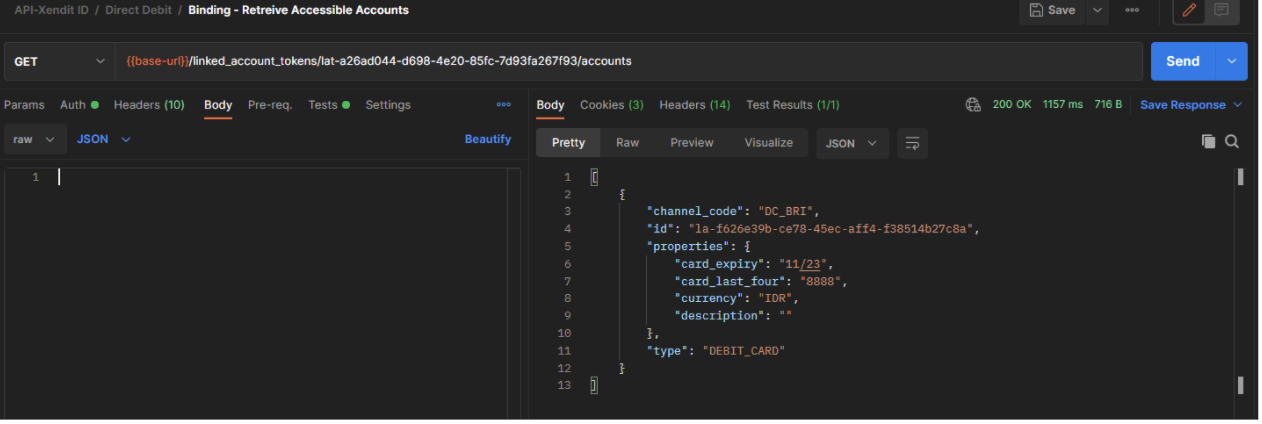The image size is (1262, 424).
Task: Click the 1157 ms response time
Action: click(1063, 105)
